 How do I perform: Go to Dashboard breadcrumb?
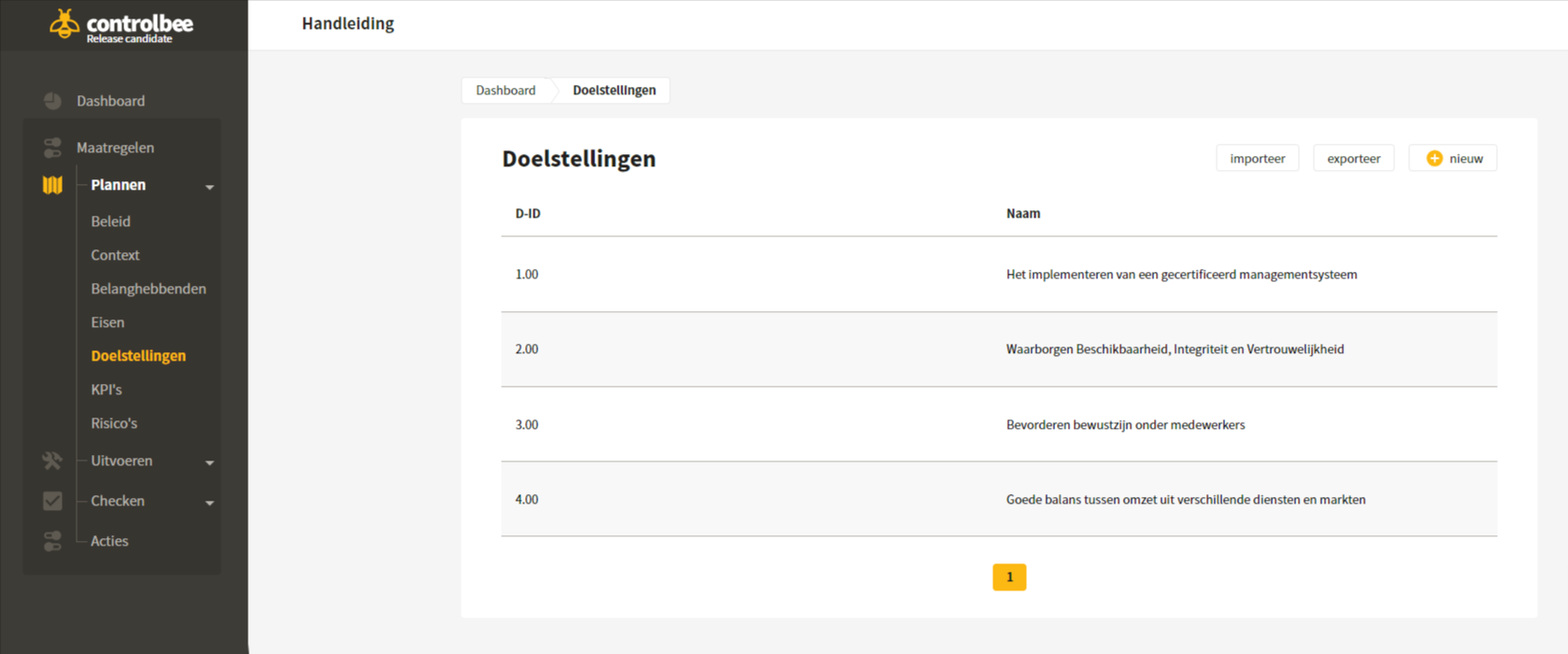pyautogui.click(x=506, y=91)
